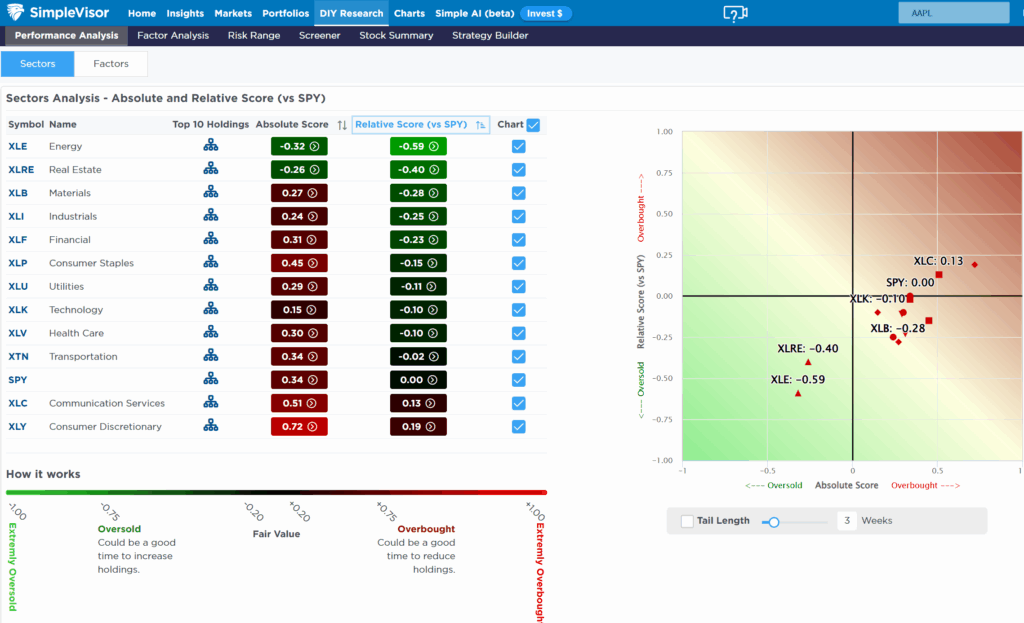Image resolution: width=1024 pixels, height=623 pixels.
Task: Open the XLY symbol link
Action: pyautogui.click(x=18, y=426)
